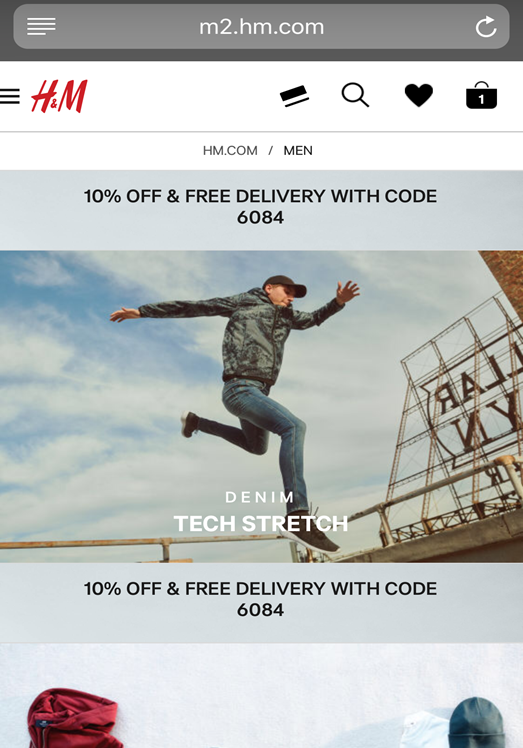Click the H&M logo
The image size is (523, 748).
click(59, 96)
